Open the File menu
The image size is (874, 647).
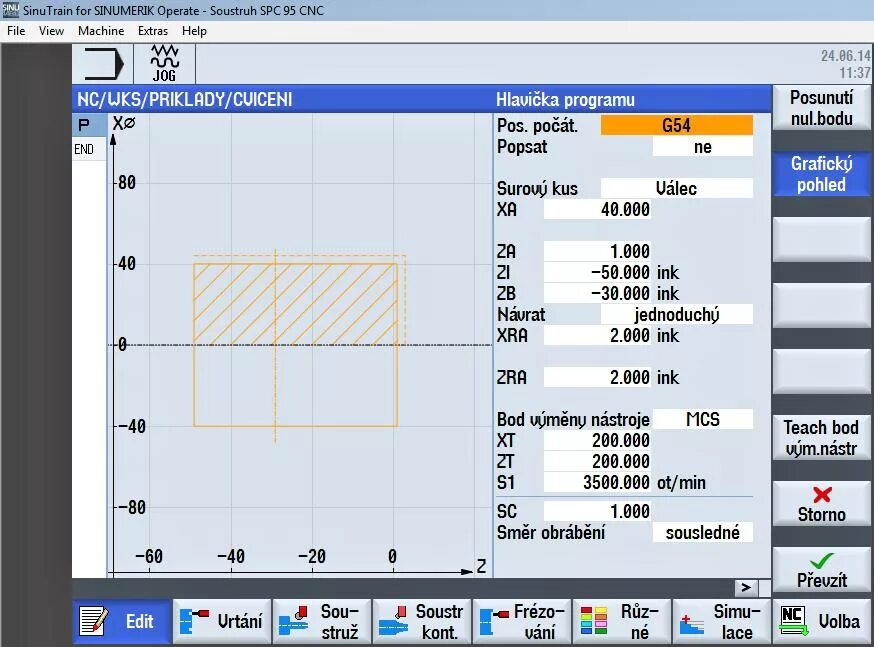(x=16, y=31)
